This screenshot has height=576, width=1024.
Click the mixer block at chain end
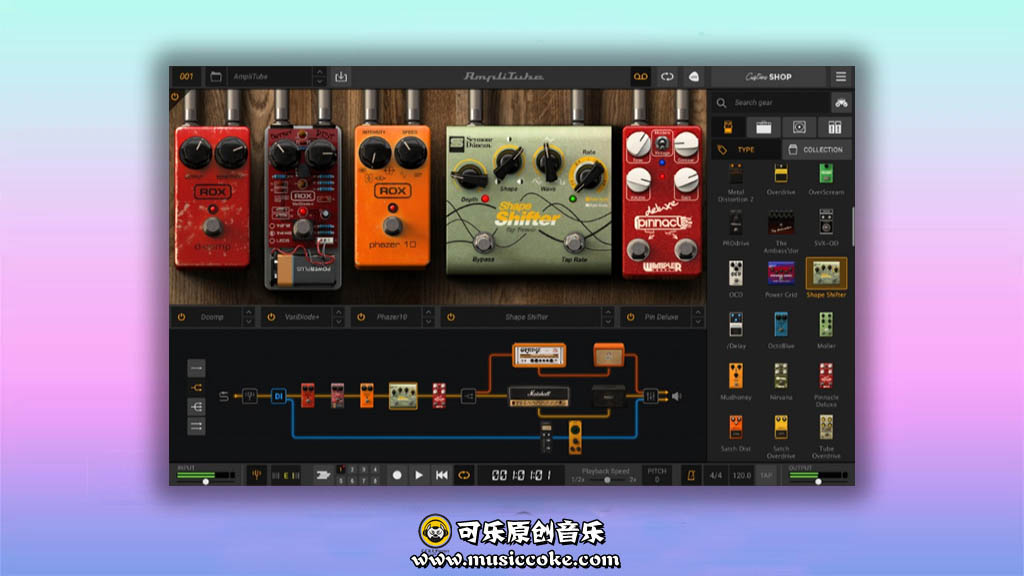point(650,396)
